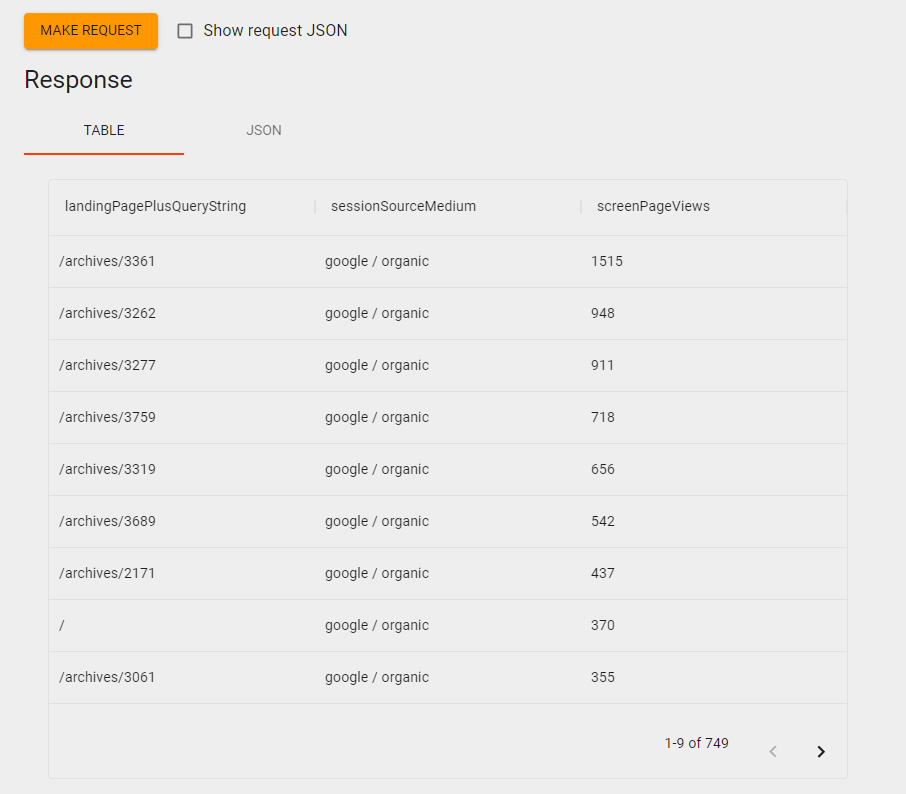Click the 948 page views value
906x794 pixels.
pyautogui.click(x=603, y=313)
